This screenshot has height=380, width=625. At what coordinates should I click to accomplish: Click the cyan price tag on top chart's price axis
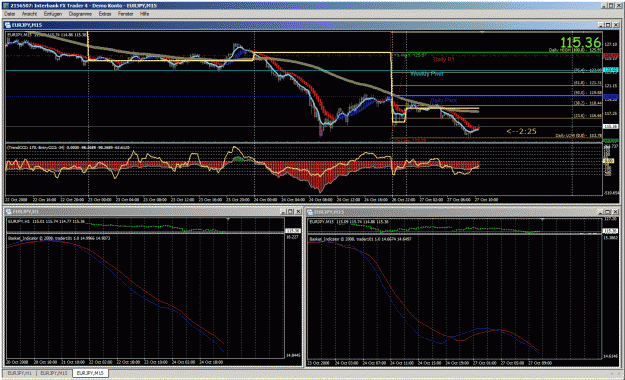(611, 70)
